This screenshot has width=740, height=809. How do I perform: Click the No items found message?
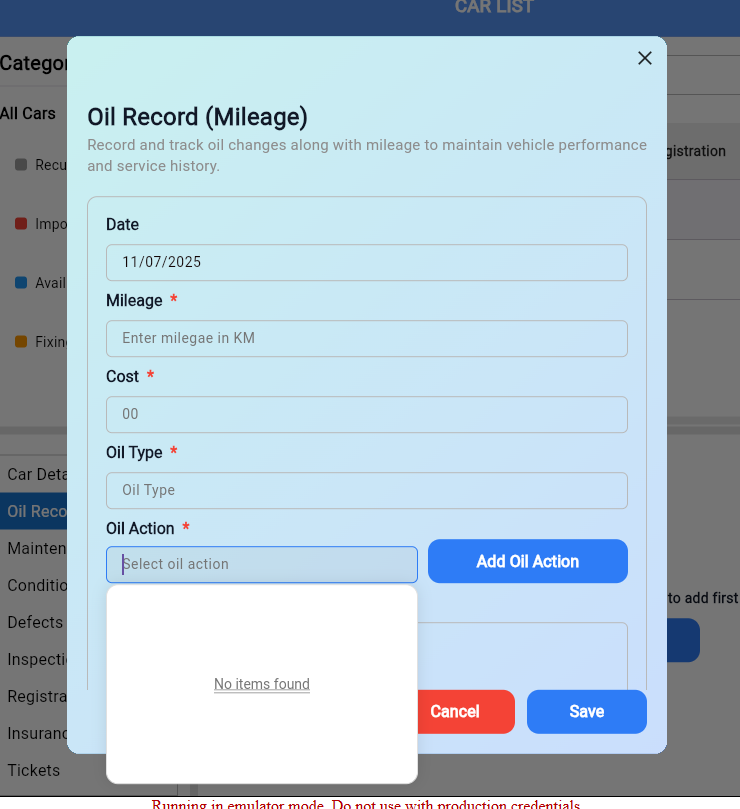pos(262,685)
